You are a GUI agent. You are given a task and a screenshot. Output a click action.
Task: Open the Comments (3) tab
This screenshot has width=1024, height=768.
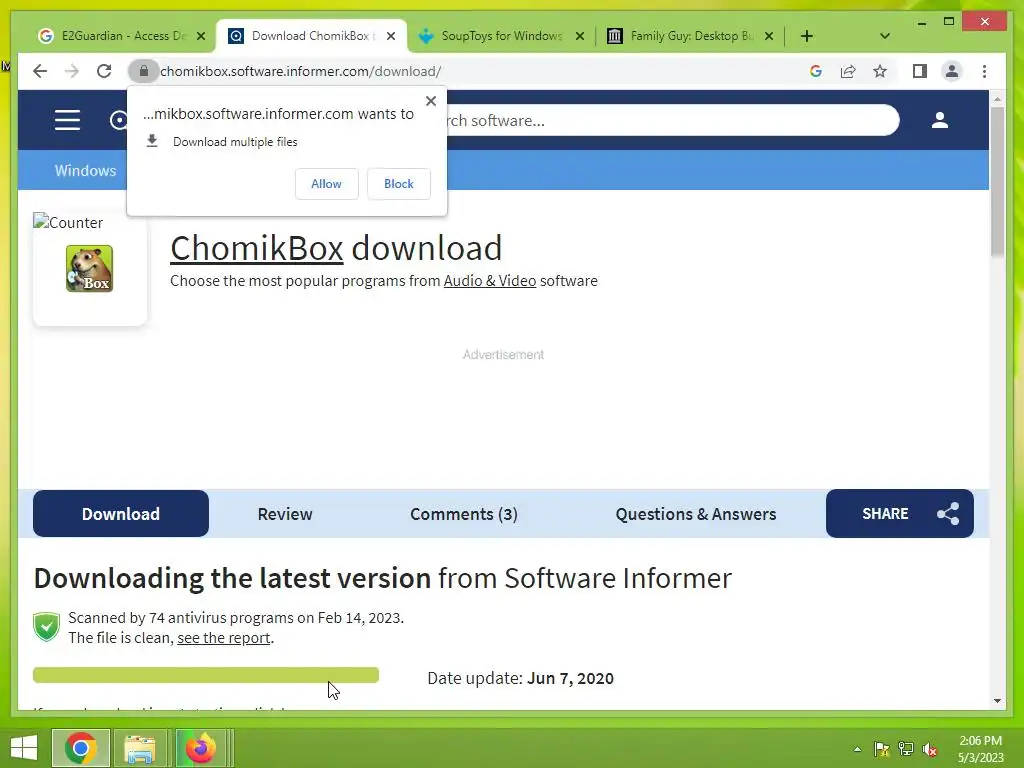click(464, 514)
